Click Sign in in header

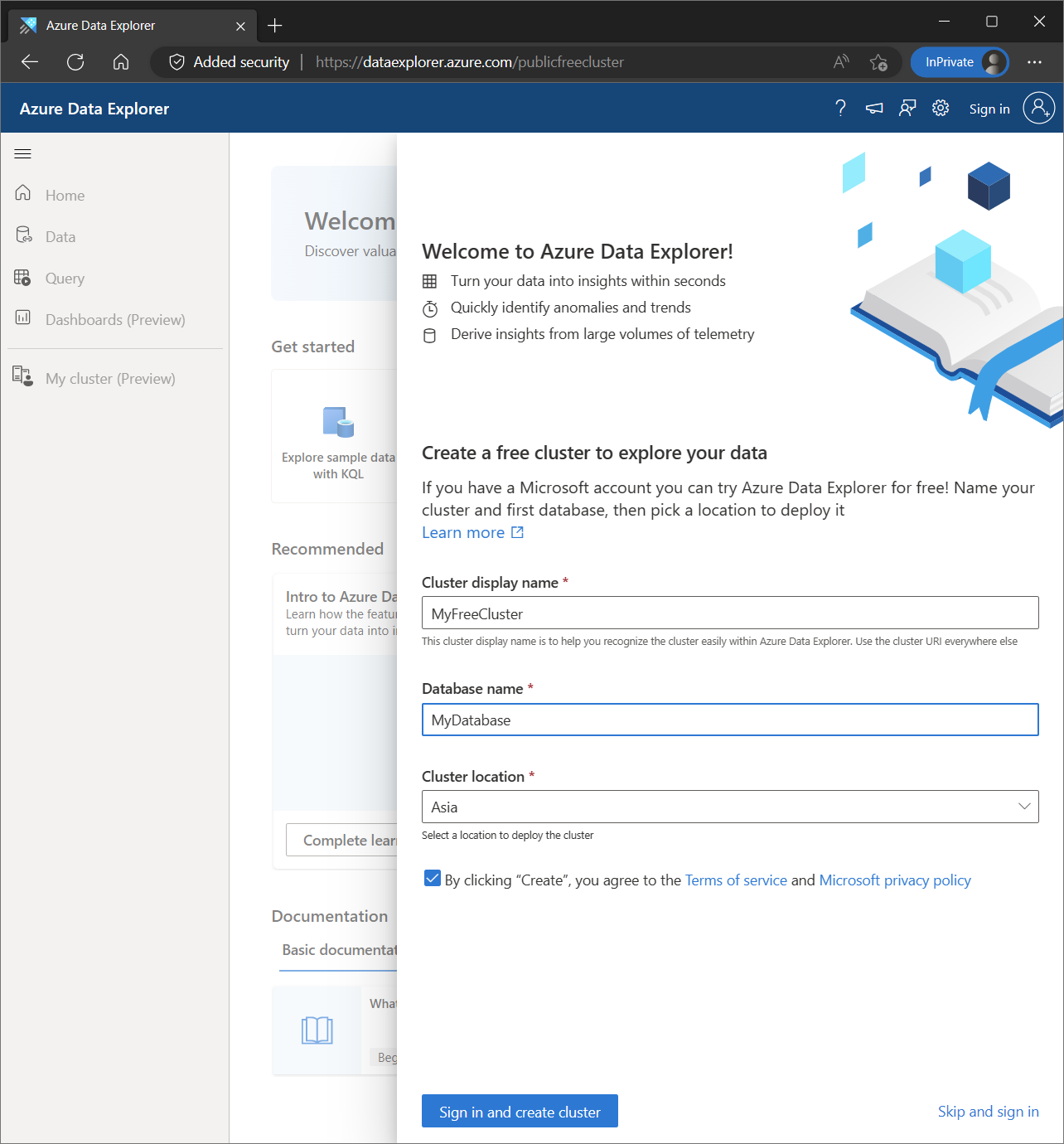point(989,109)
